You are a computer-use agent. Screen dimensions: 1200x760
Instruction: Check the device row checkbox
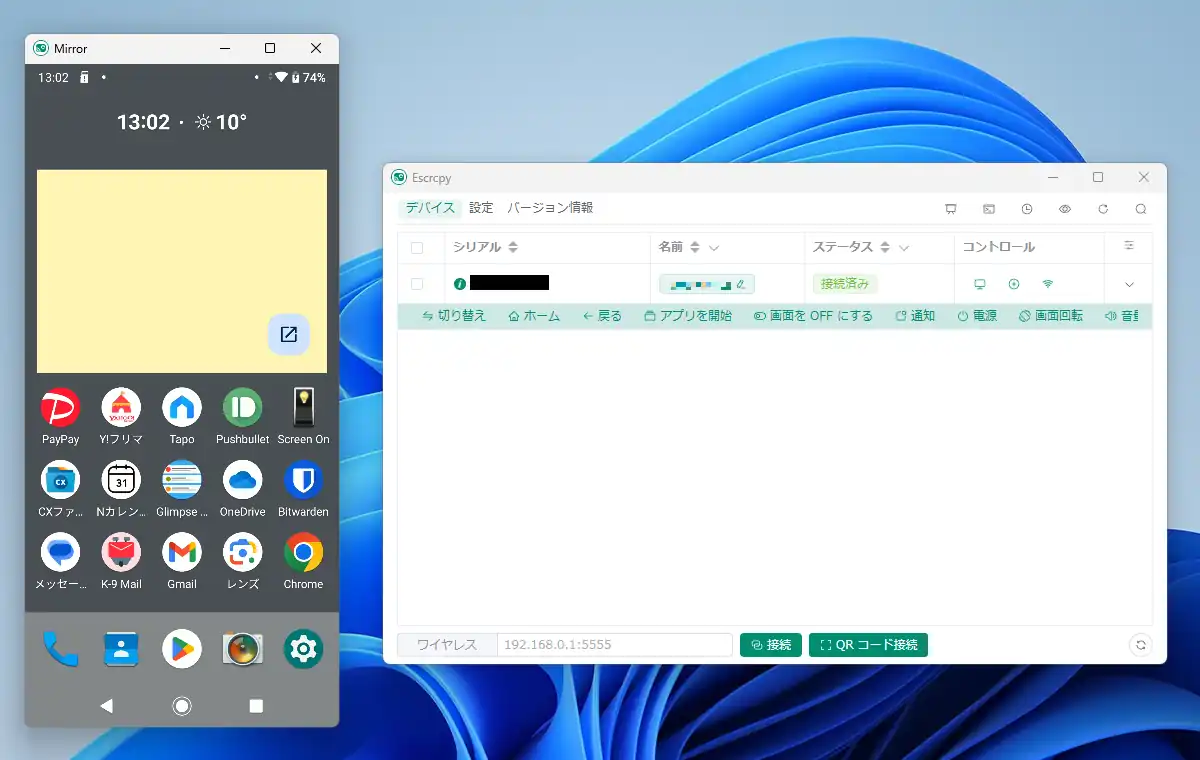pos(417,284)
